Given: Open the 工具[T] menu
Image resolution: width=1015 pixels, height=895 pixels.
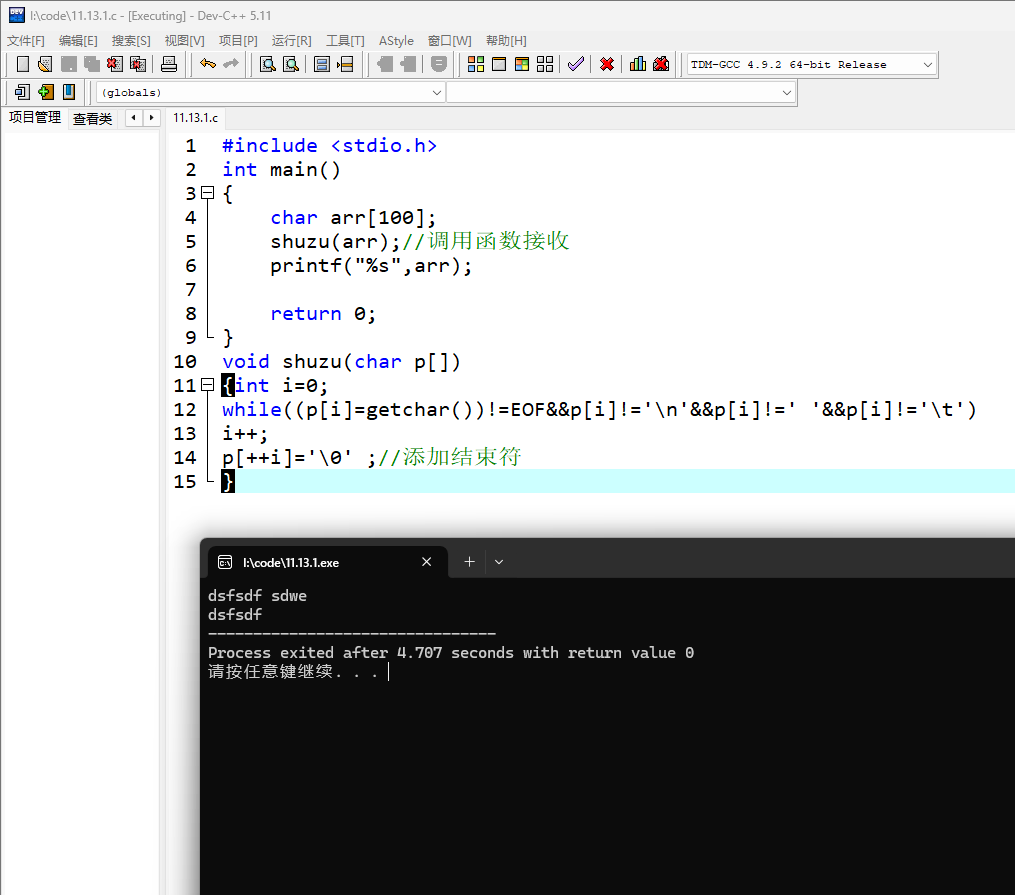Looking at the screenshot, I should [345, 41].
